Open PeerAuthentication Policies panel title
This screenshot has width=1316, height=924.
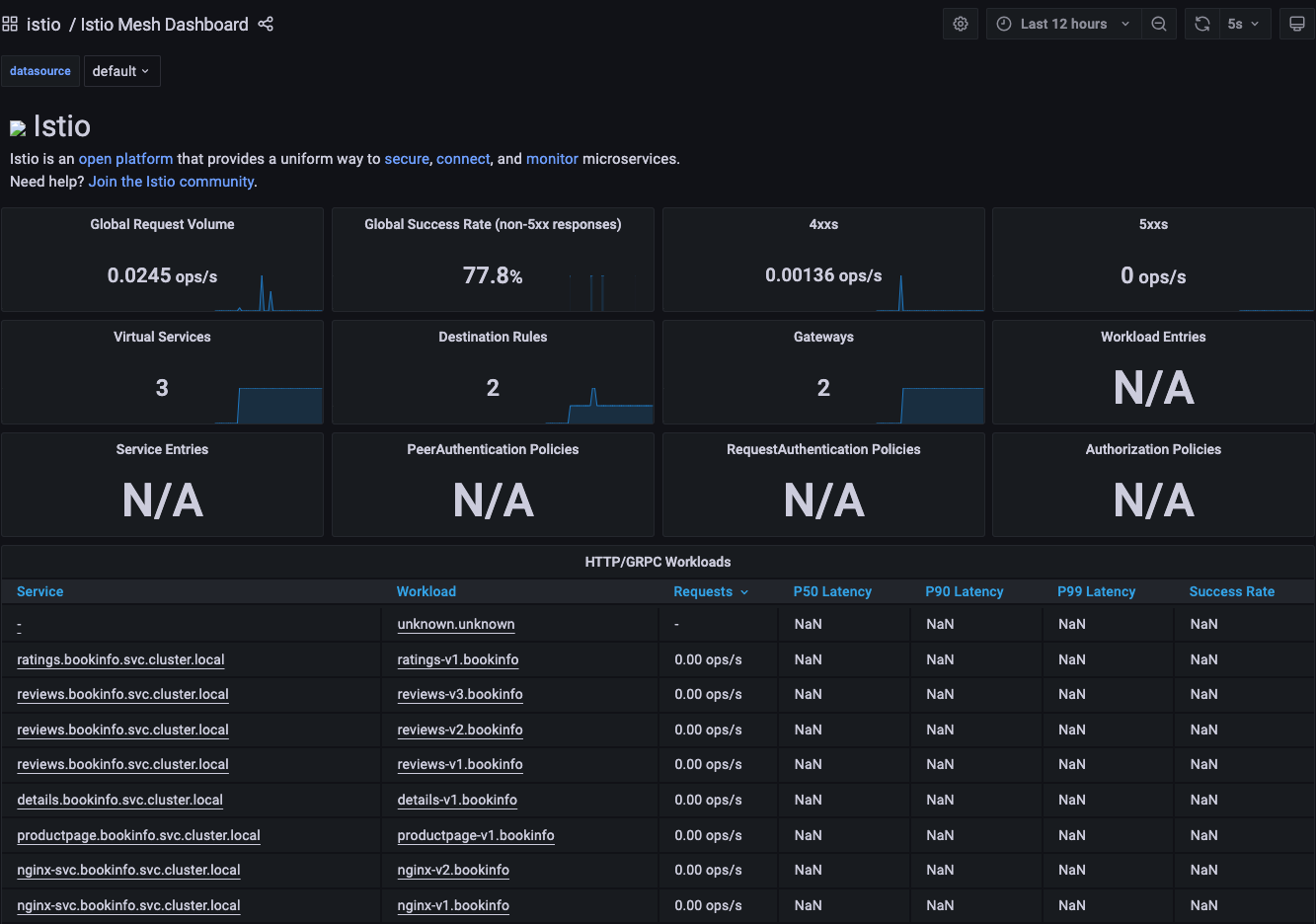(x=493, y=449)
